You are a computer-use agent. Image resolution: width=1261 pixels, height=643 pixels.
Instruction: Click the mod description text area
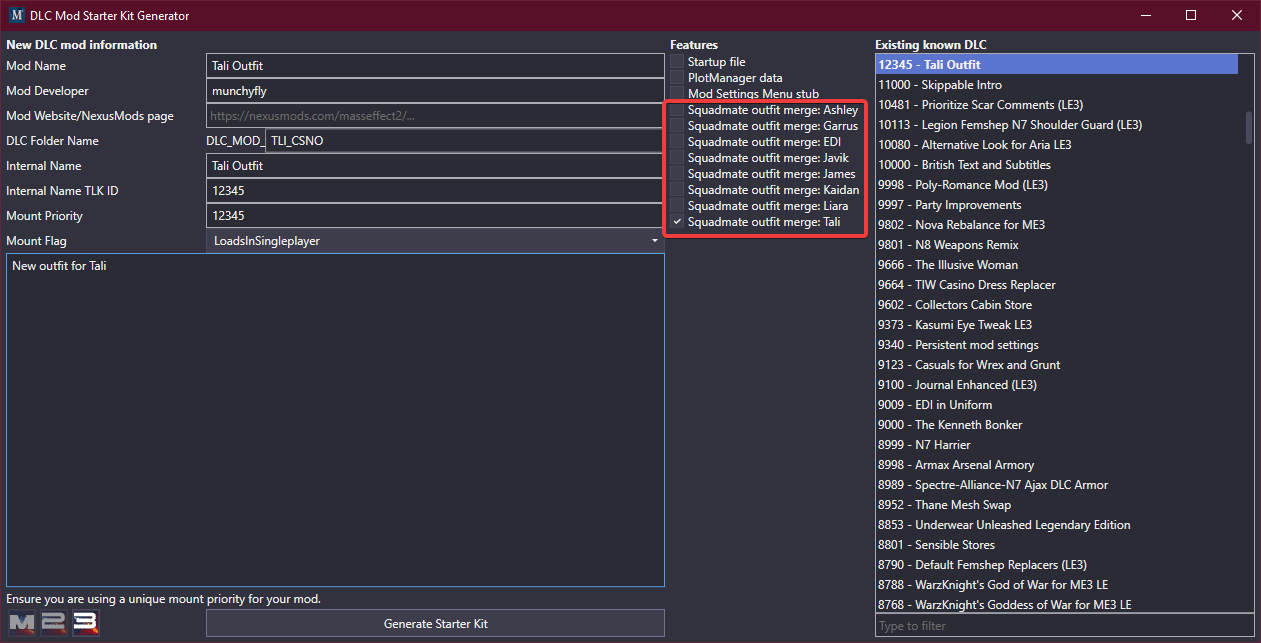(335, 420)
